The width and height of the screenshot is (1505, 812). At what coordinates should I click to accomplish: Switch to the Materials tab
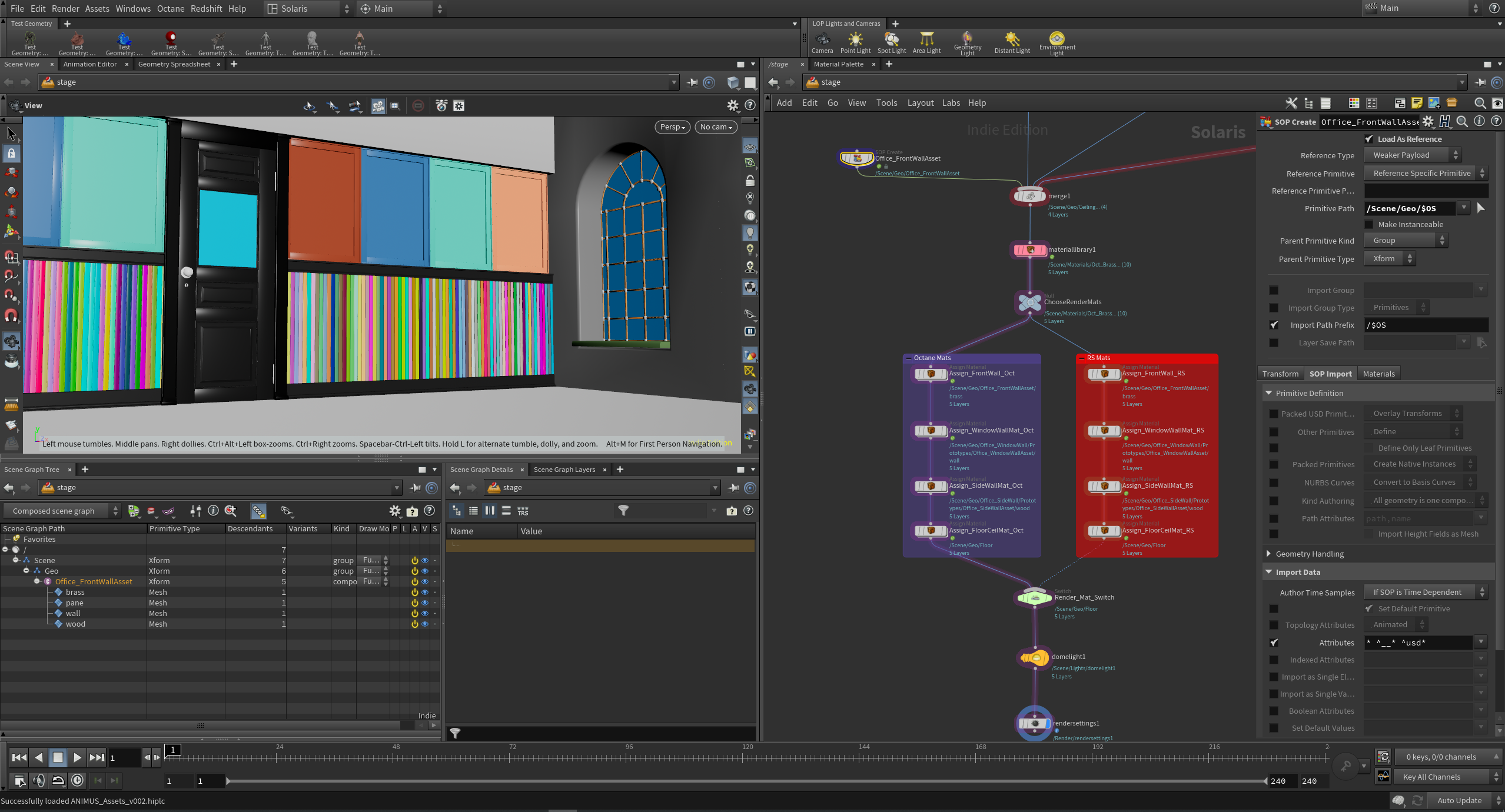[1378, 374]
